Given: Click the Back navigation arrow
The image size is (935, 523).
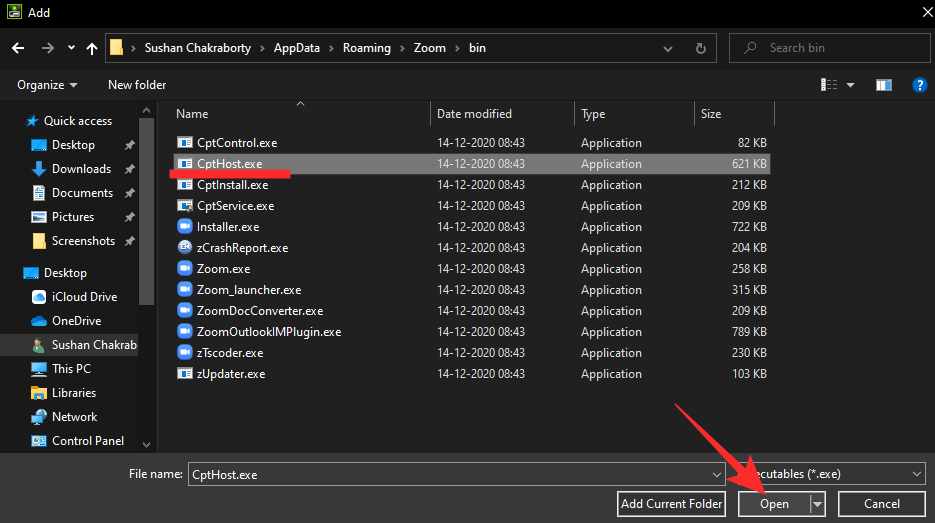Looking at the screenshot, I should tap(19, 48).
